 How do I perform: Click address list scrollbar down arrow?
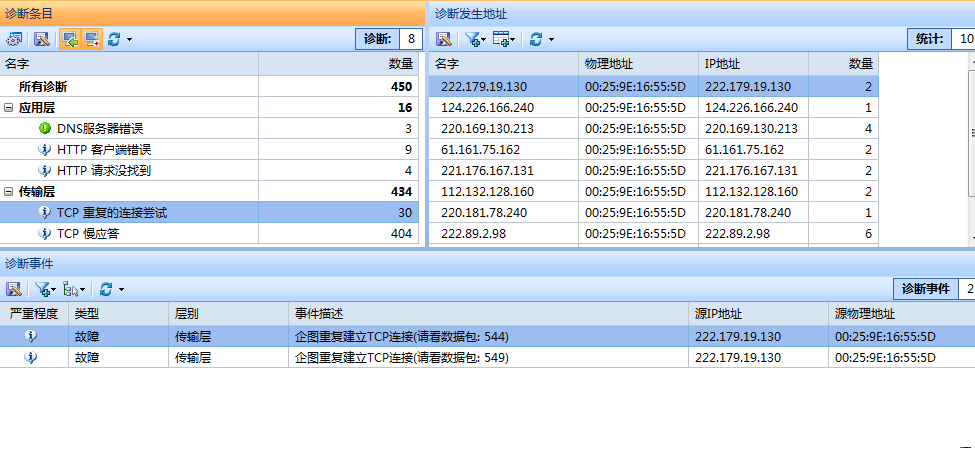pos(972,238)
